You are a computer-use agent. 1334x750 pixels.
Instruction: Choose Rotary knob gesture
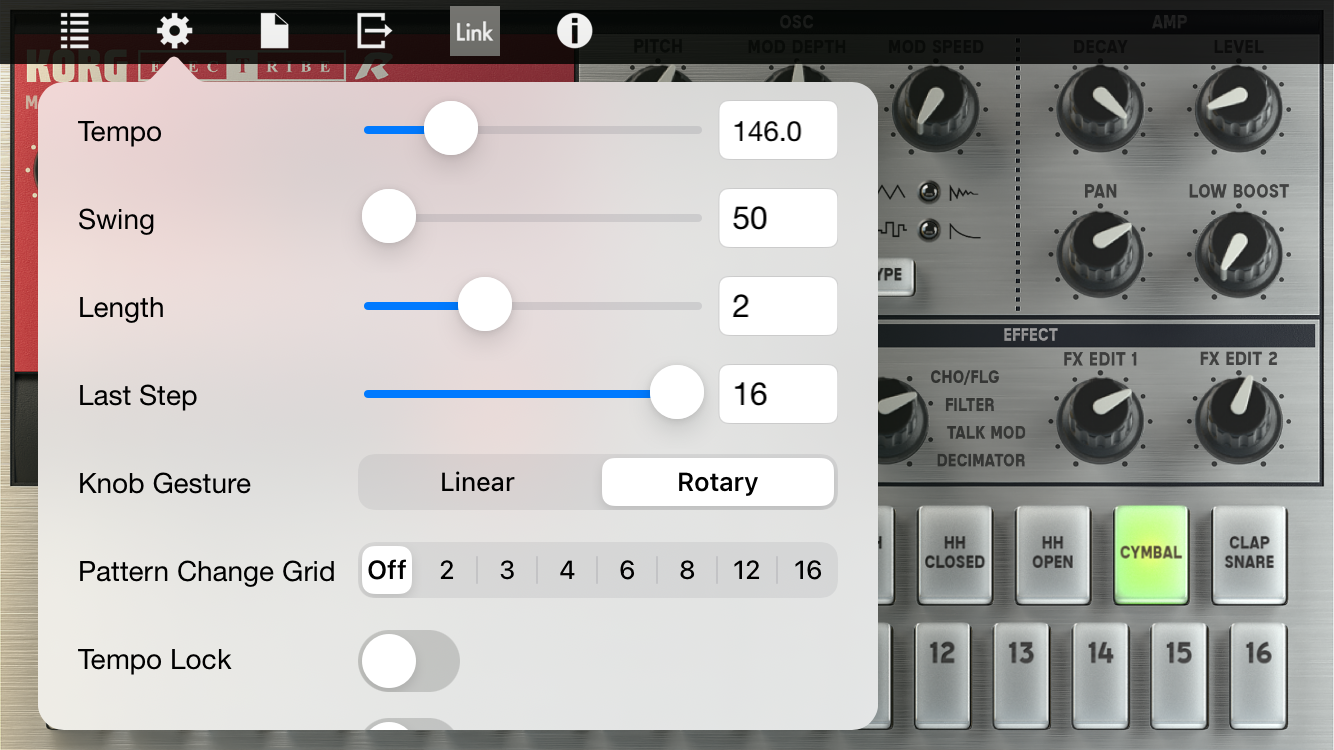718,483
